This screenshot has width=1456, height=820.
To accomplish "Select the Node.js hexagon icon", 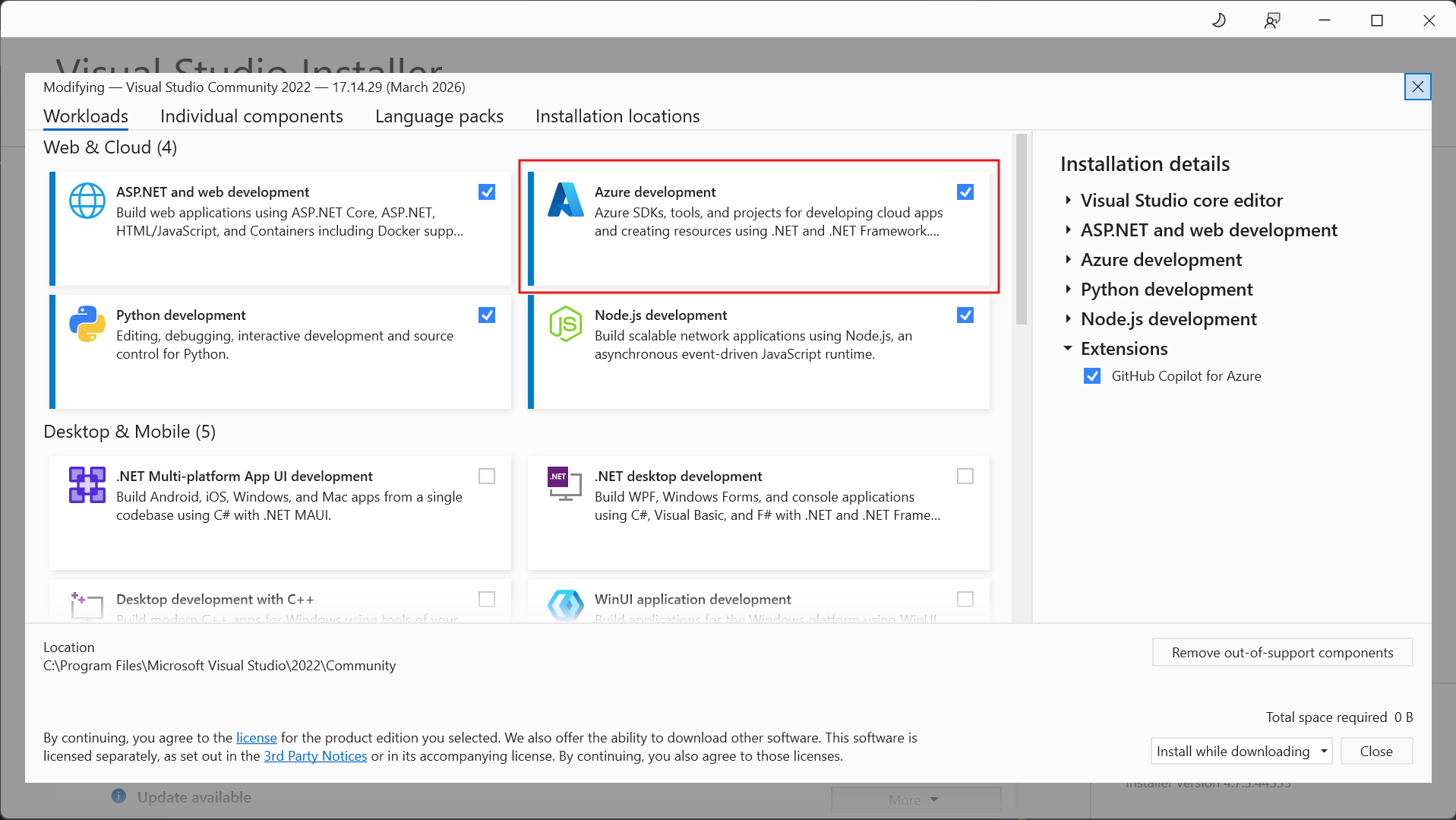I will coord(565,324).
